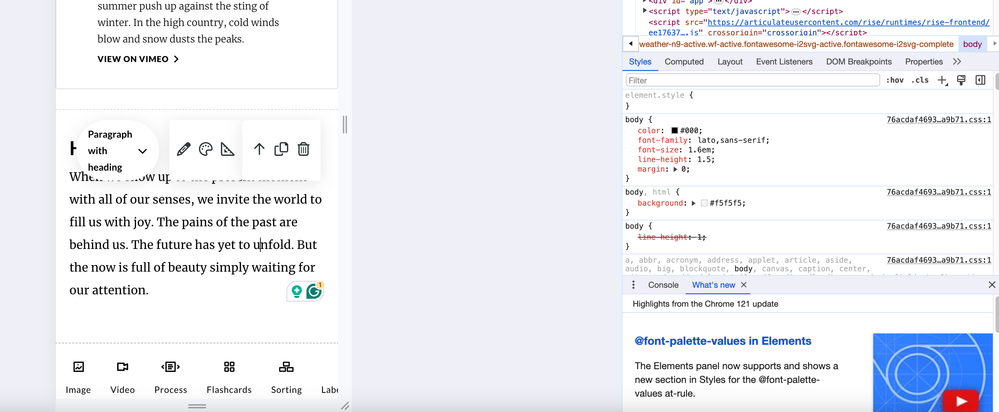Screen dimensions: 999x412
Task: Open stylesheet link beside body, html rule
Action: click(938, 192)
